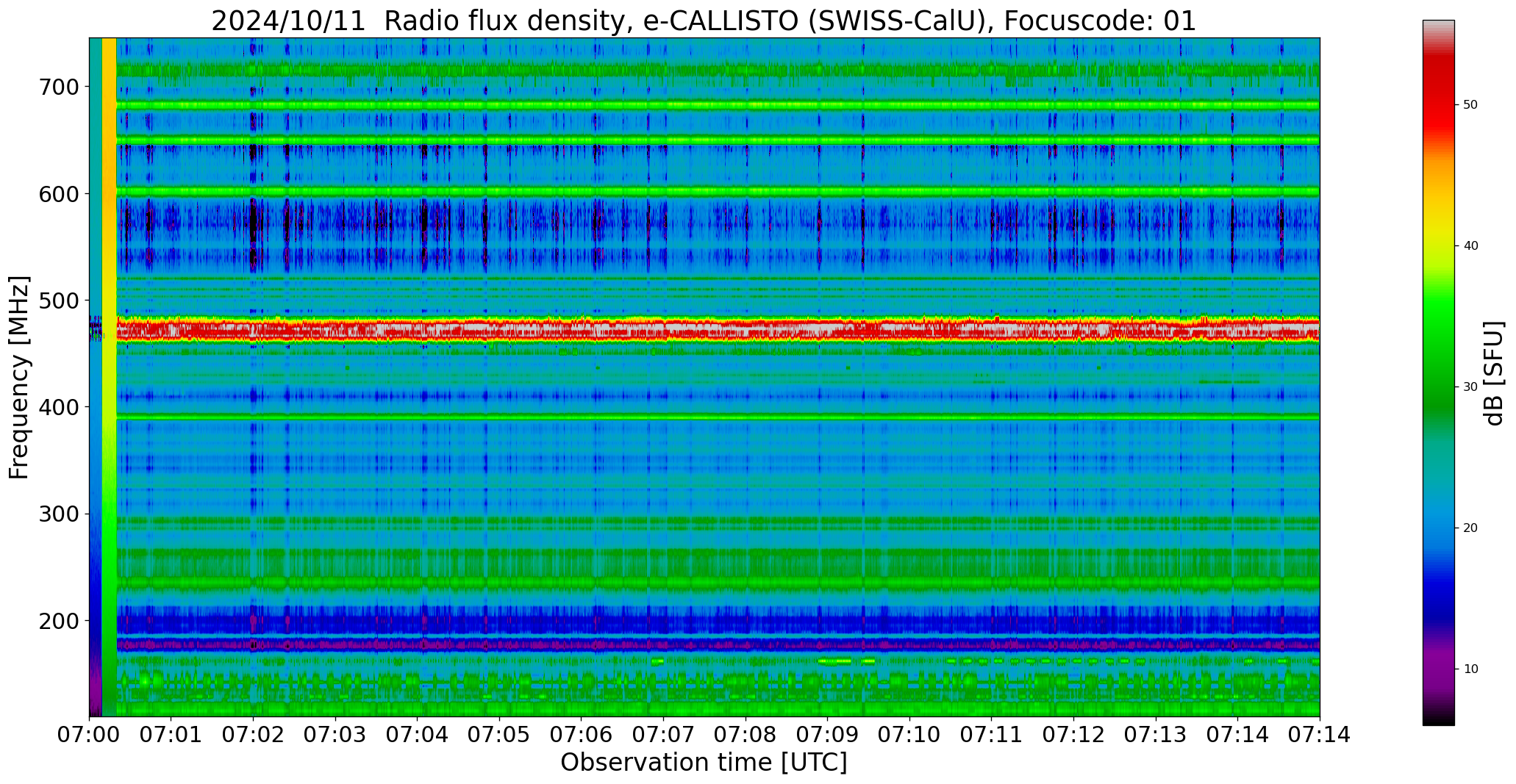Click the colorbar tick label 40
Viewport: 1516px width, 784px height.
coord(1470,246)
